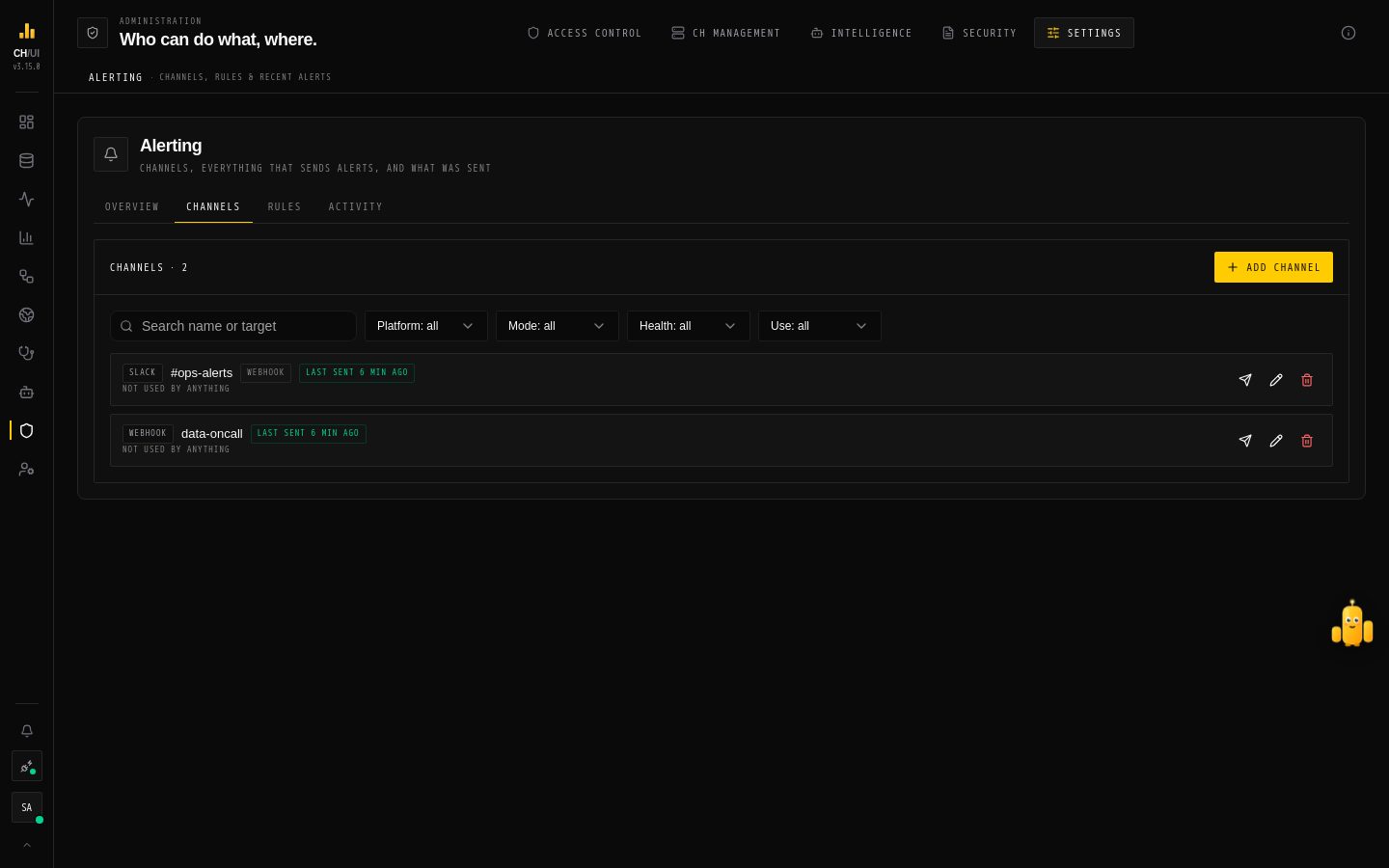Open the stethoscope health icon in sidebar
The width and height of the screenshot is (1389, 868).
[x=27, y=354]
